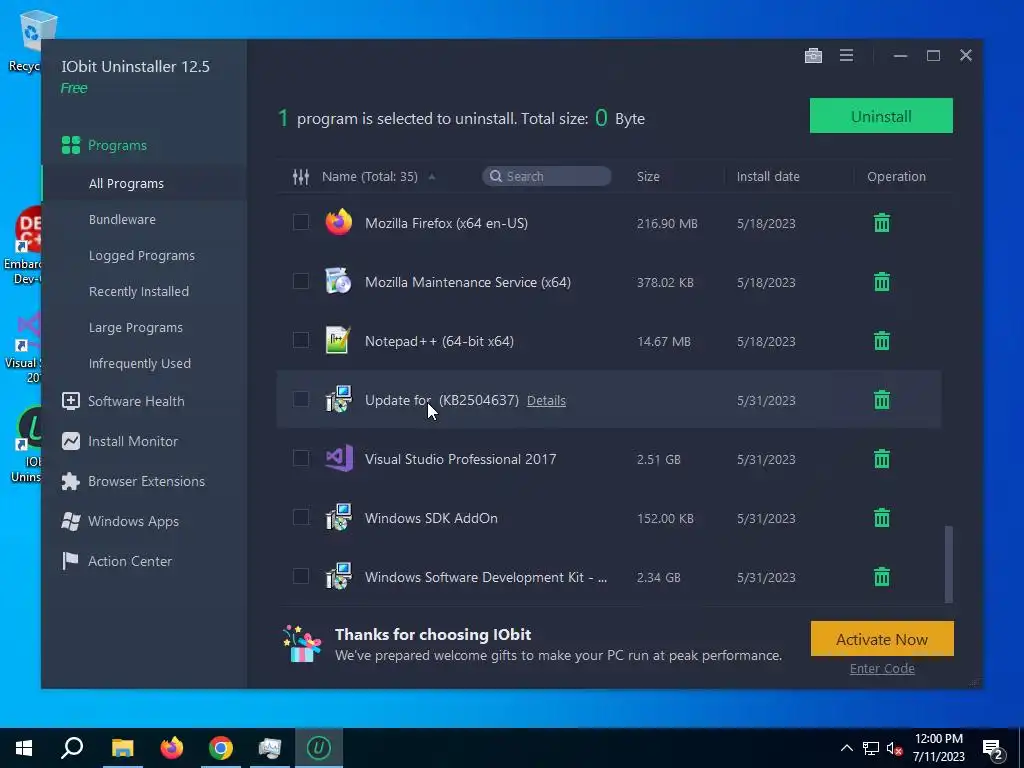Check the Notepad++ checkbox

coord(300,340)
